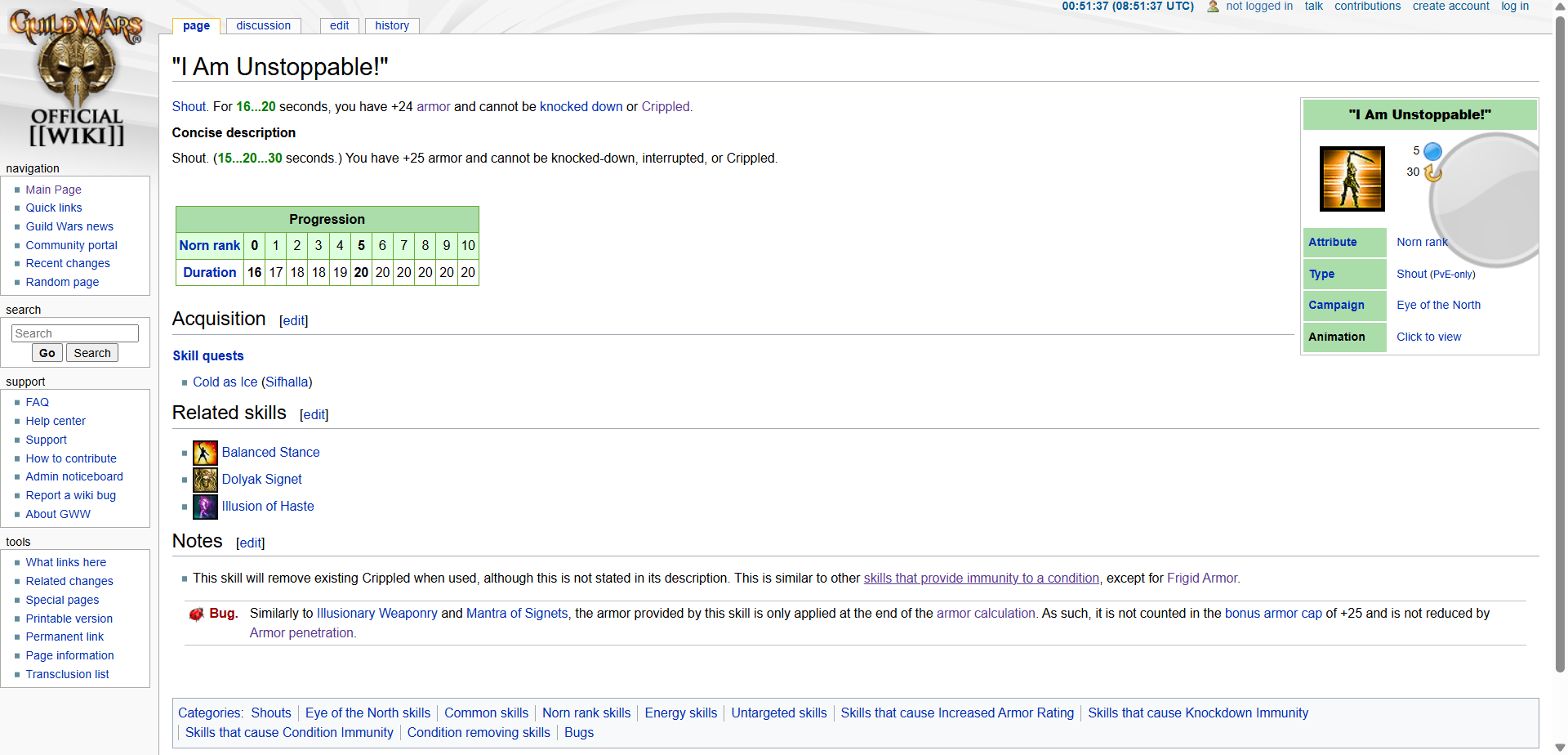Click the red Bug icon in Notes

click(x=196, y=614)
